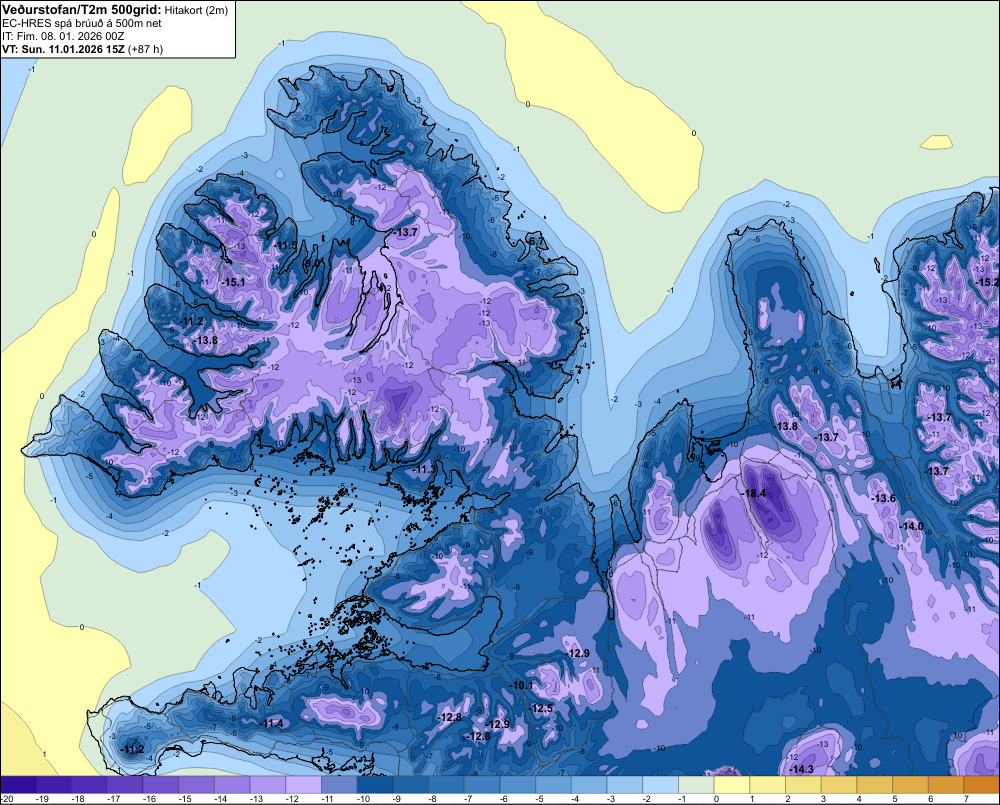Click the 'VT: Sun. 11.01.2026 15Z' valid time
Screen dimensions: 1000x805
point(64,49)
